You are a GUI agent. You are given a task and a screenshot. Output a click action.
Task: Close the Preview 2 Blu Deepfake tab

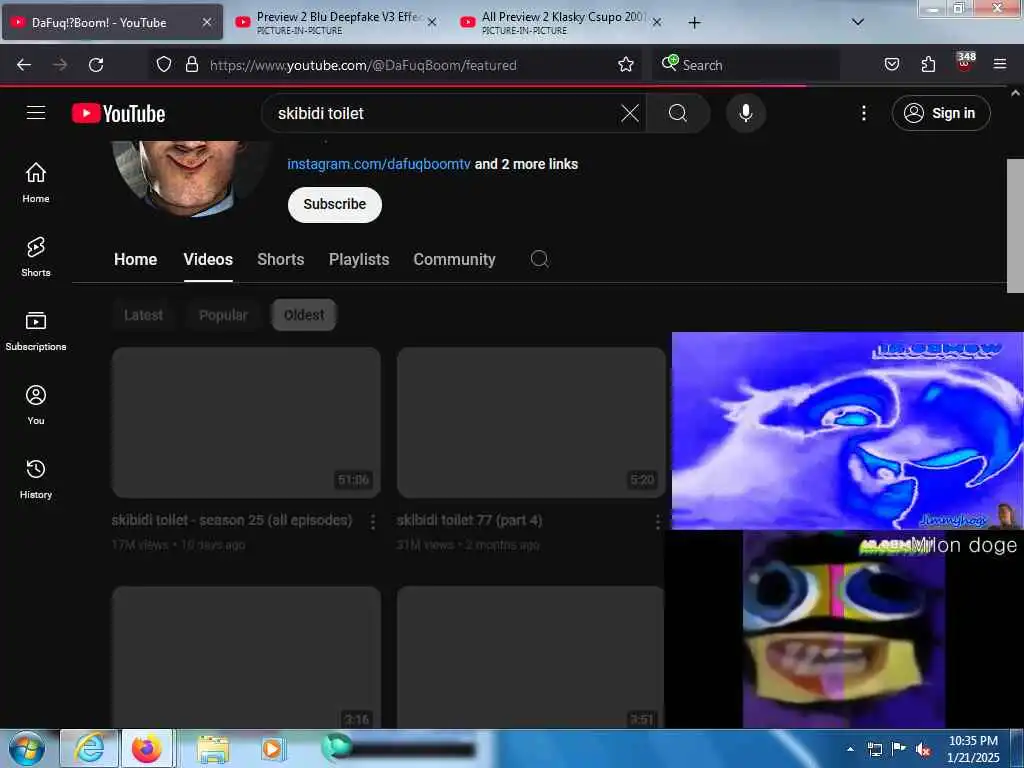click(432, 22)
